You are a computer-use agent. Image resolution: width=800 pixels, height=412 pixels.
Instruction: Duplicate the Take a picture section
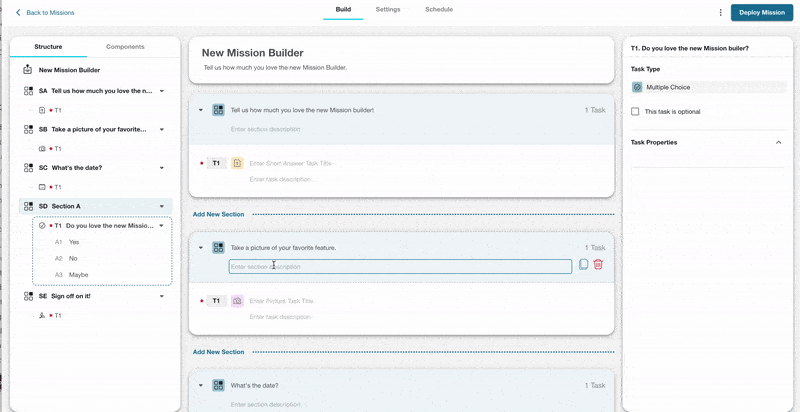584,265
